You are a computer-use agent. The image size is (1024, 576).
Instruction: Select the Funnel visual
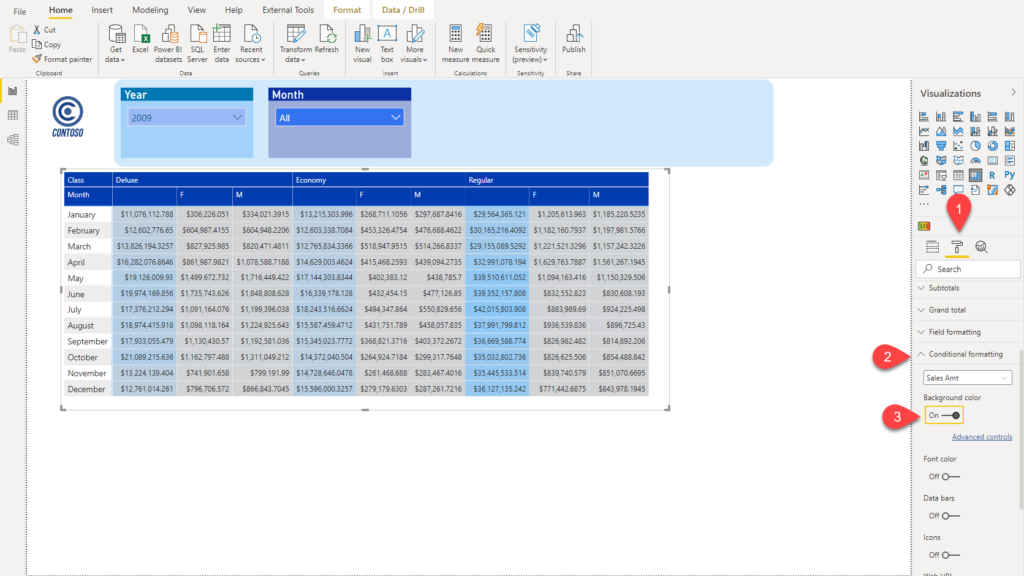pos(941,146)
